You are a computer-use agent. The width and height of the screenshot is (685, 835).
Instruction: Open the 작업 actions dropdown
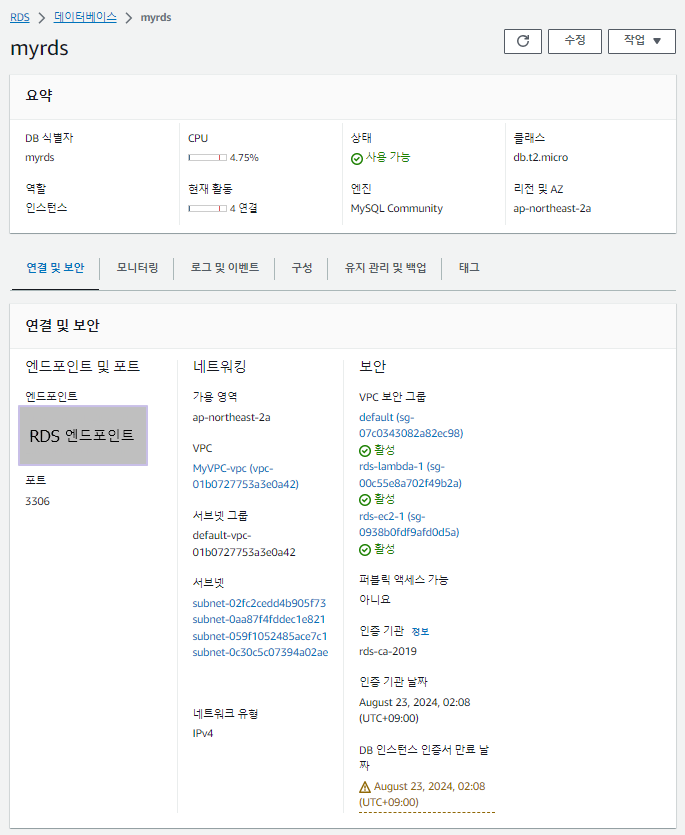[642, 41]
